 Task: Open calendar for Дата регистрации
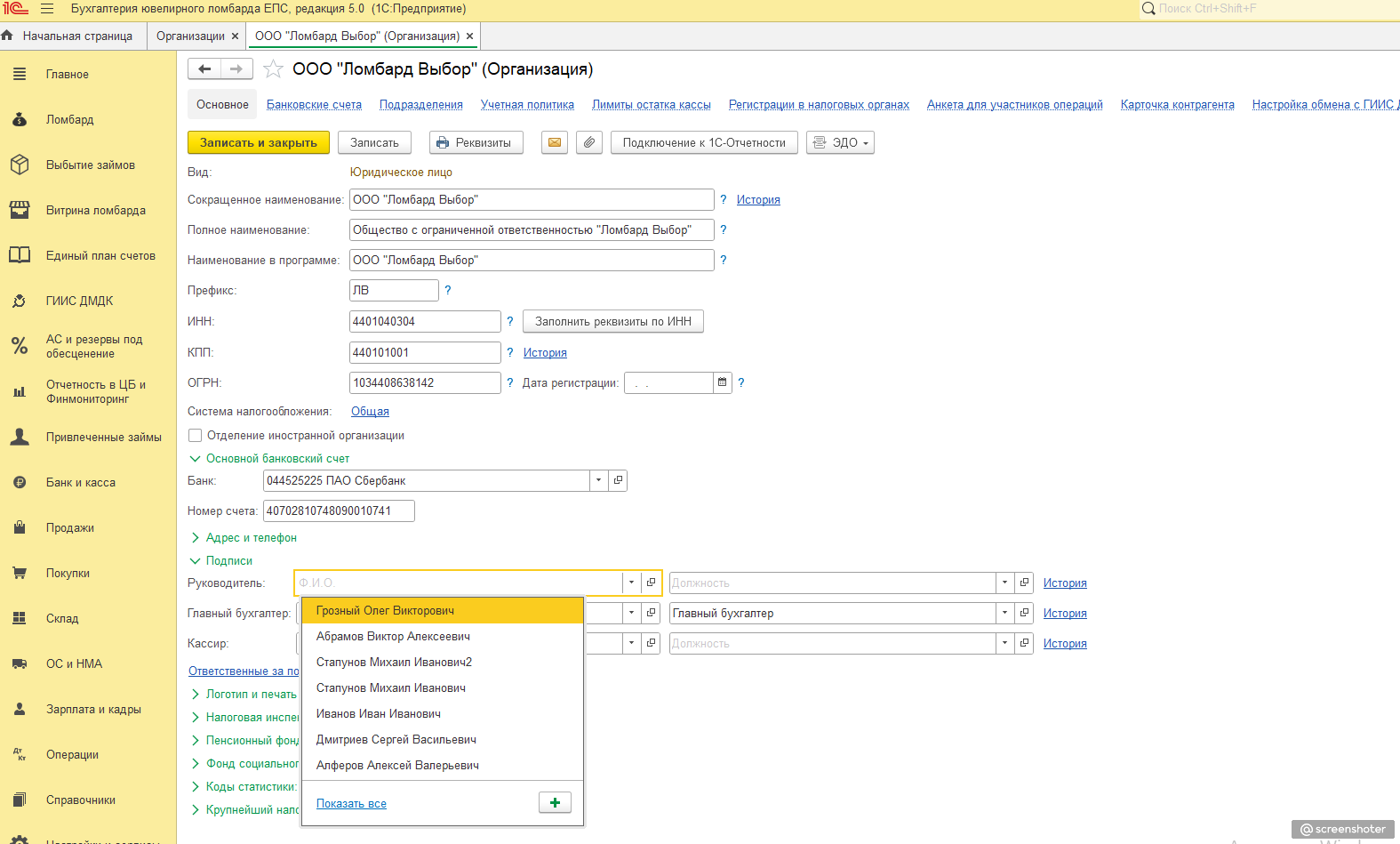(723, 383)
